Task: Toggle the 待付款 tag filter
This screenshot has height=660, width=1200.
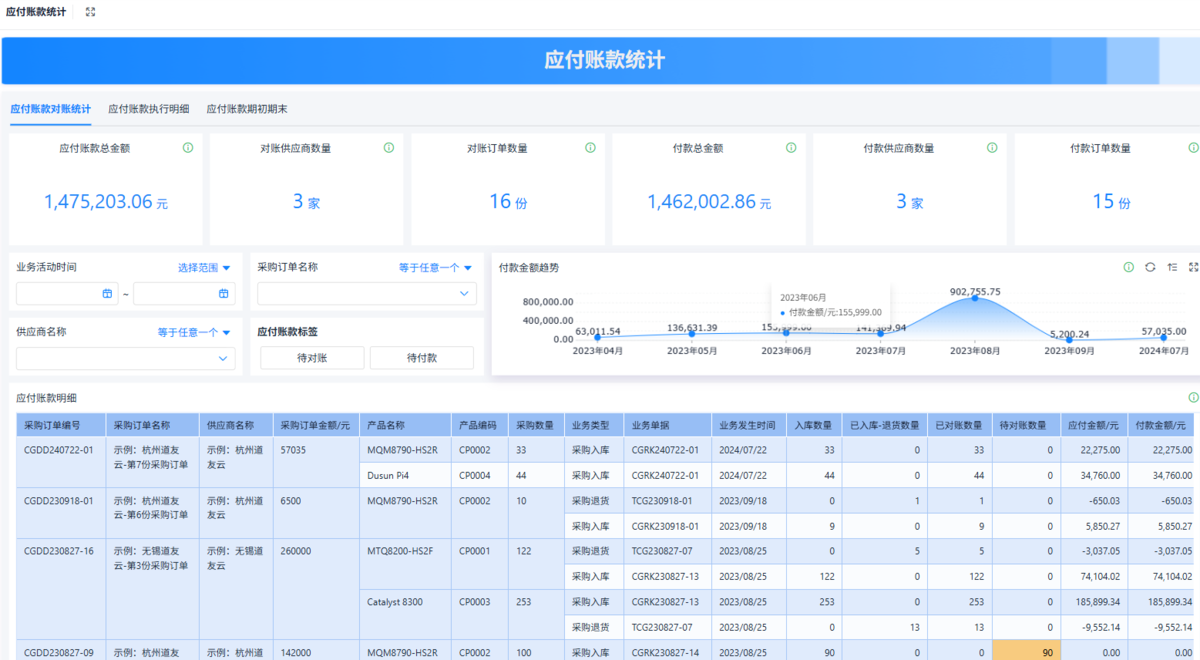Action: (421, 358)
